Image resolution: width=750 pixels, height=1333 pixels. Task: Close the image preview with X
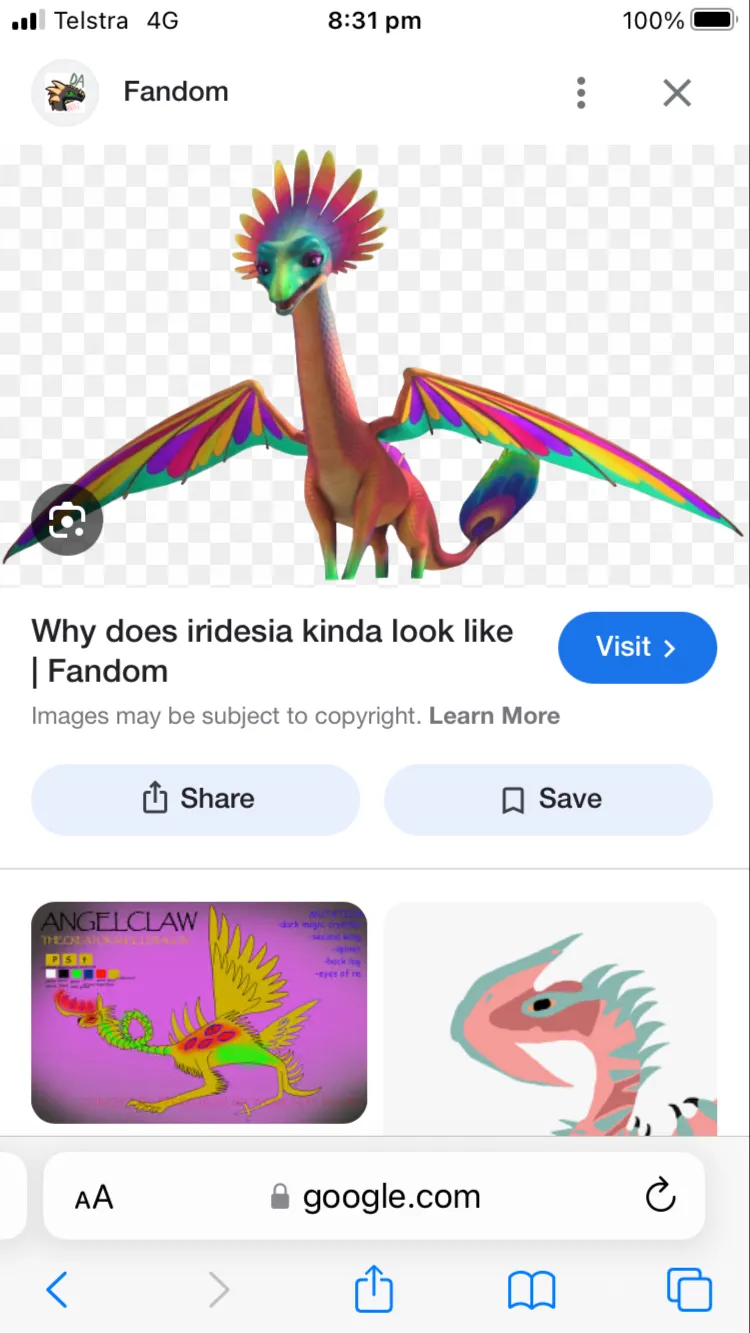(x=677, y=93)
